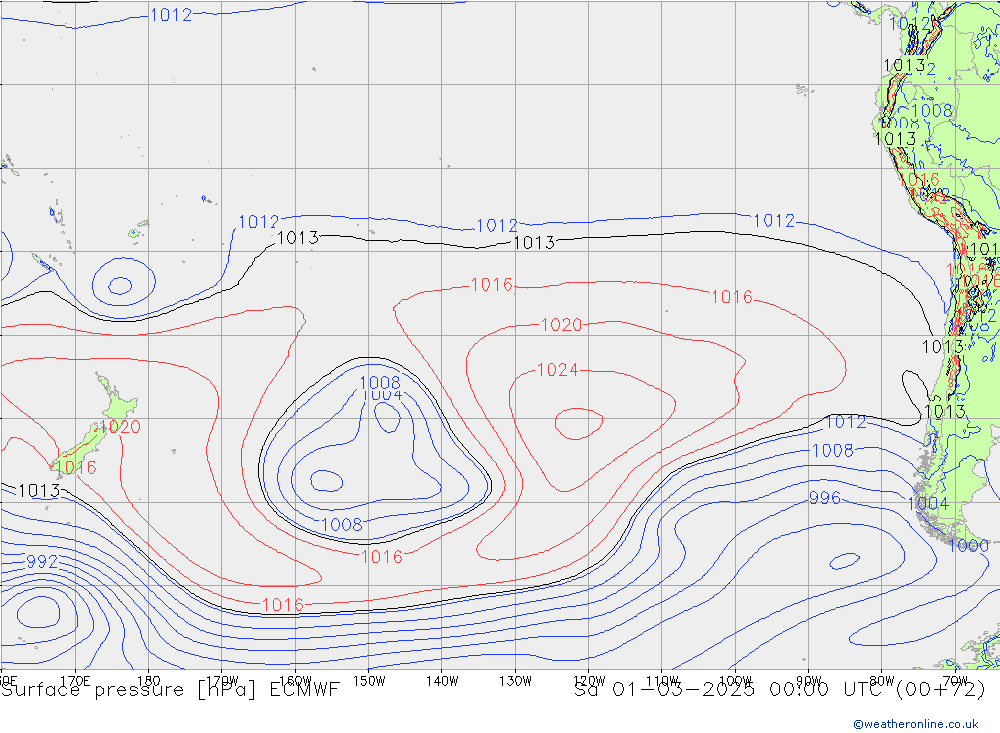
Task: Click the innermost closed isobar of the 1024 high
Action: [579, 424]
